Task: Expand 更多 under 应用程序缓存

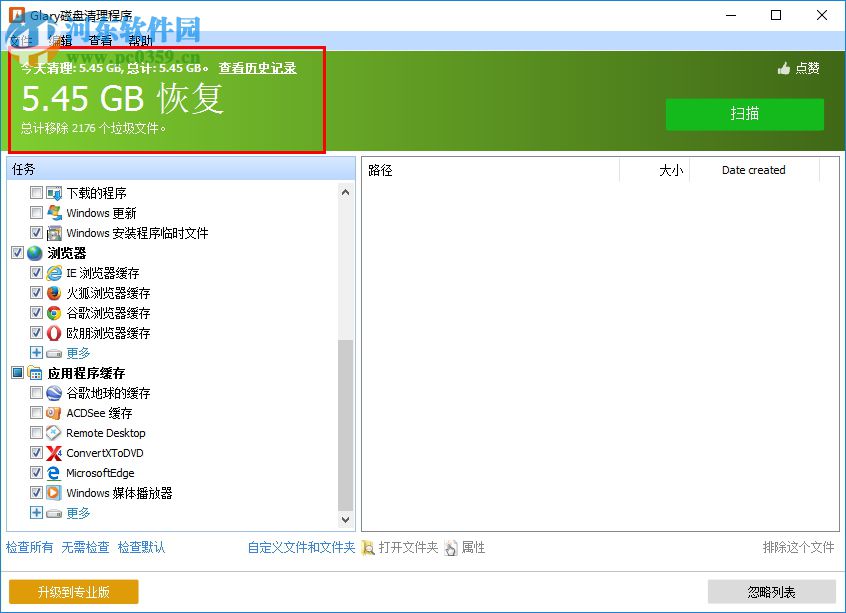Action: coord(36,513)
